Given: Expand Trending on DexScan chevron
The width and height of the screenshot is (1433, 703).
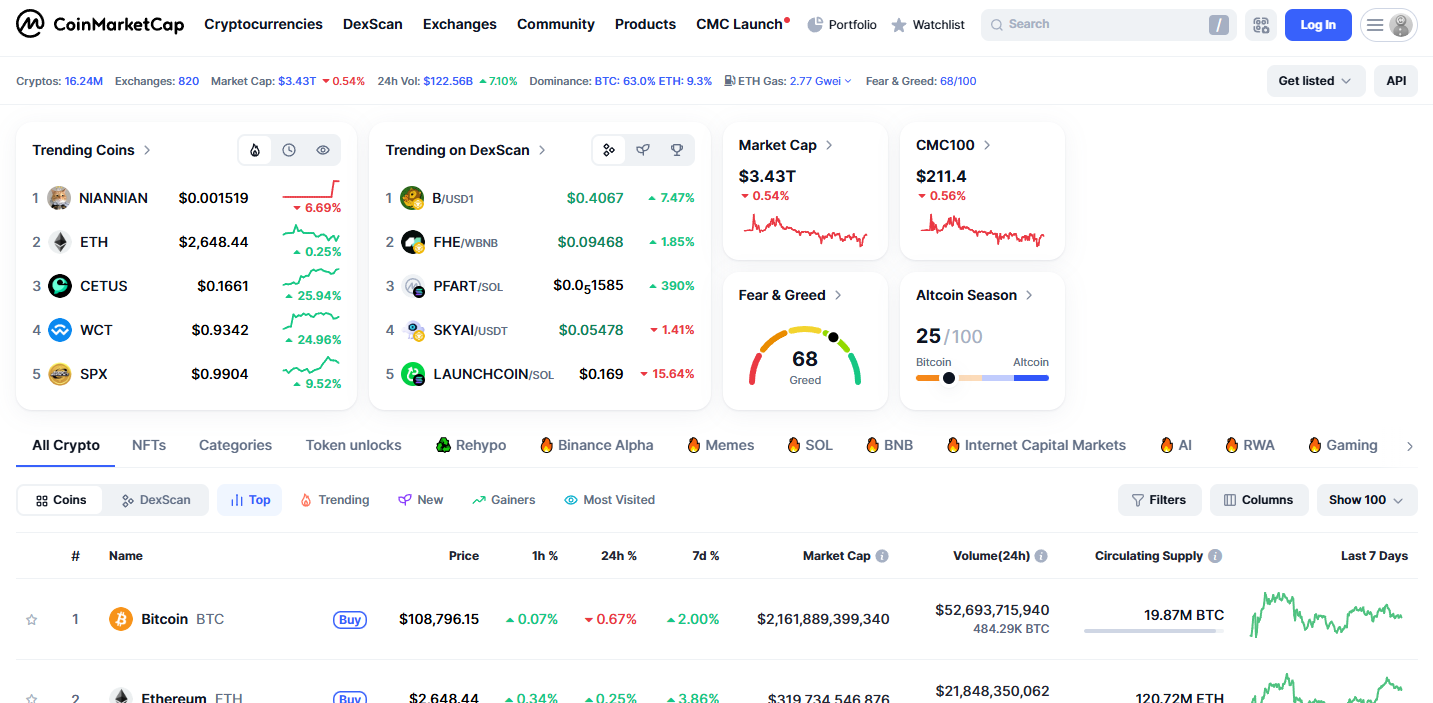Looking at the screenshot, I should tap(542, 150).
